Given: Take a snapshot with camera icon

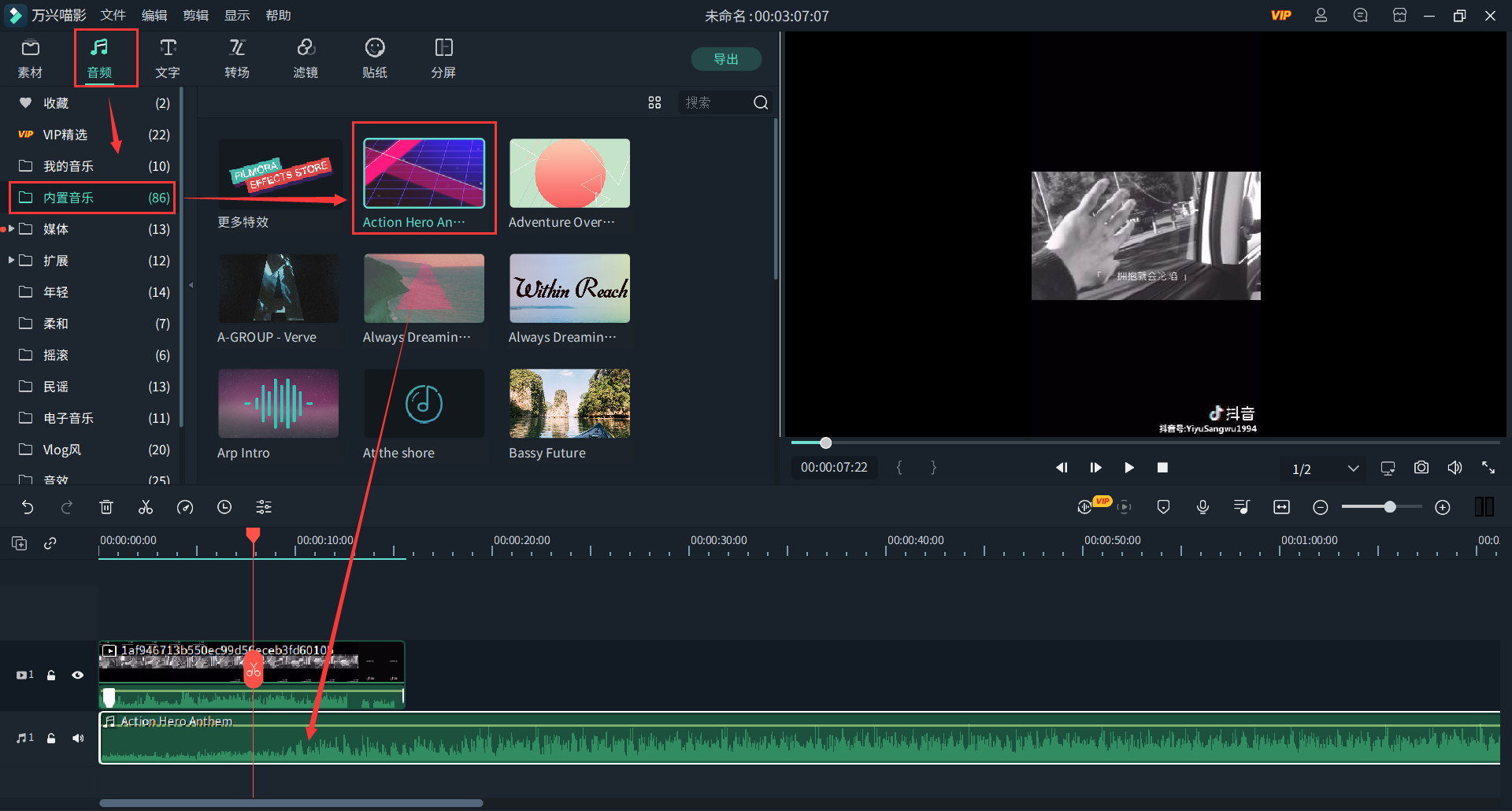Looking at the screenshot, I should (x=1421, y=468).
